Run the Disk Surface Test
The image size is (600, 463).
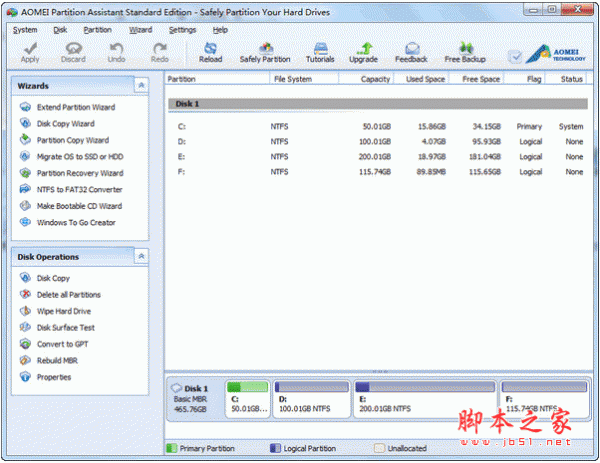click(66, 328)
